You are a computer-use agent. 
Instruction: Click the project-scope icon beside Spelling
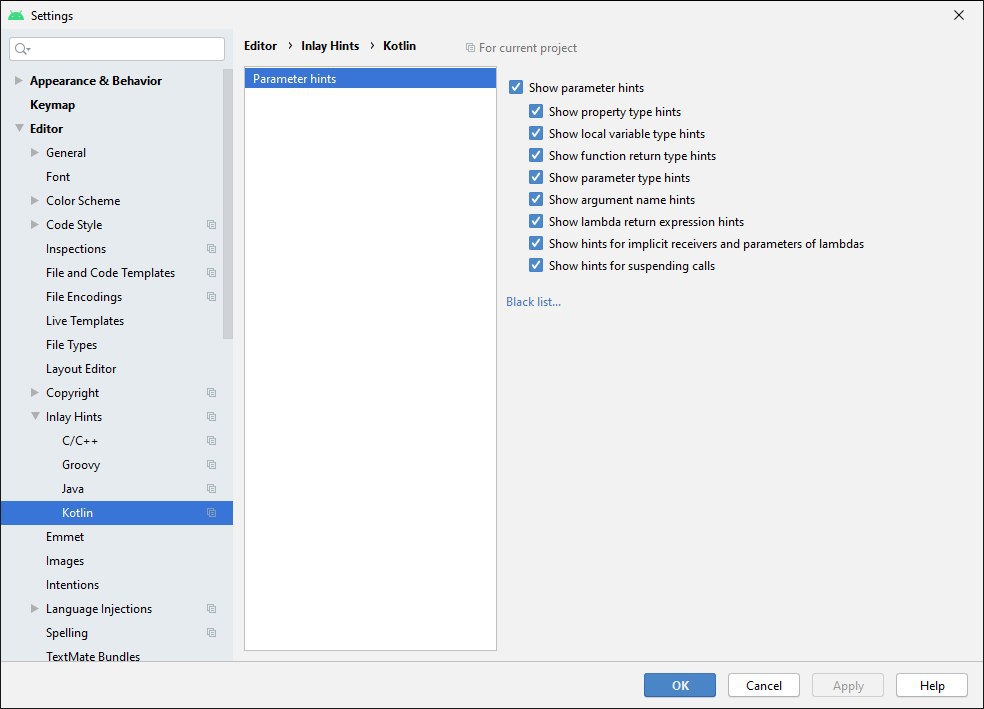point(211,632)
